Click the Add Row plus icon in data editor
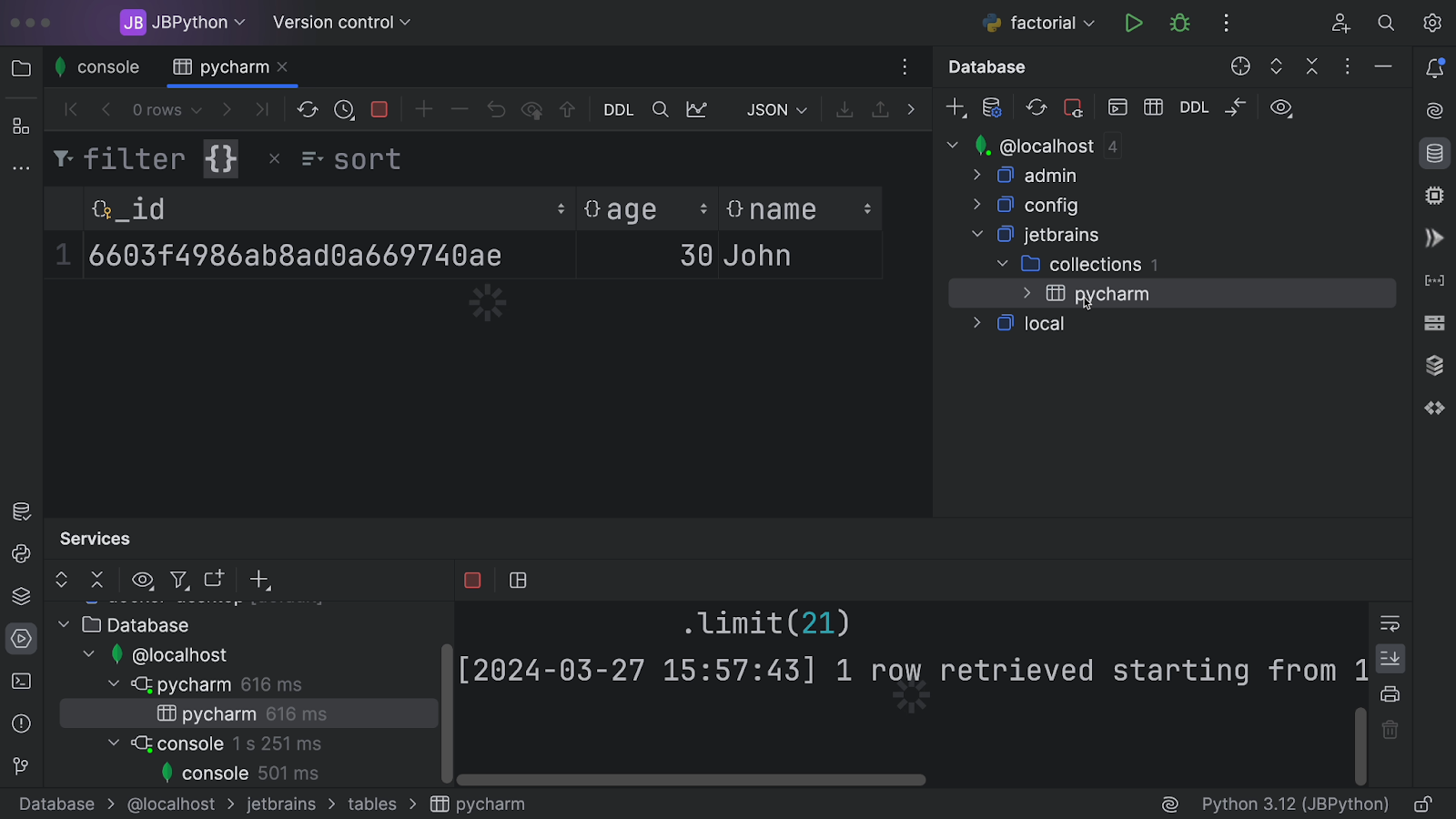Image resolution: width=1456 pixels, height=819 pixels. point(423,110)
